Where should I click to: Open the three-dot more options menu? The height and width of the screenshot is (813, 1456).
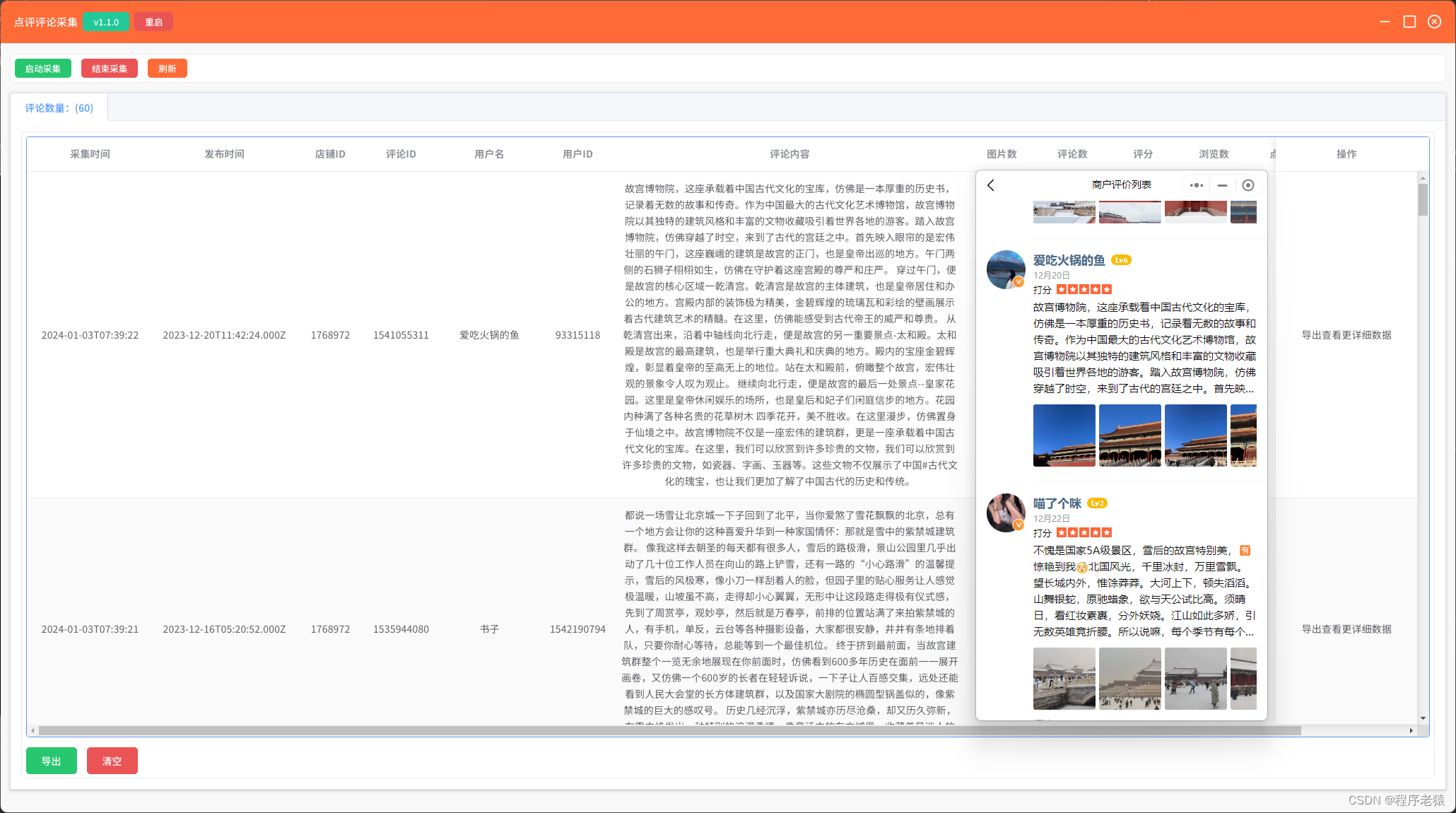pyautogui.click(x=1196, y=185)
